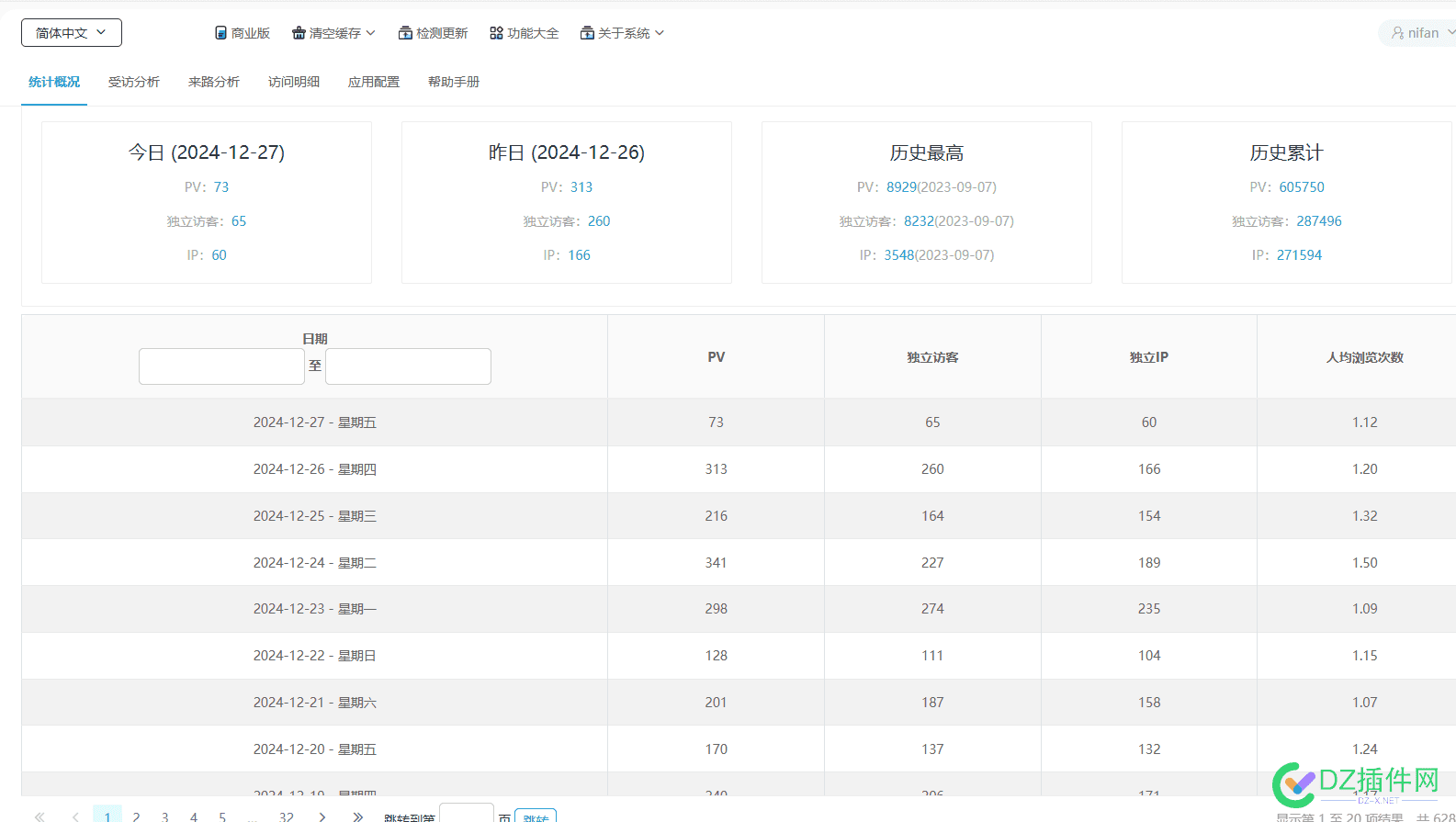Open the 帮助手册 tab
Viewport: 1456px width, 822px height.
tap(454, 82)
